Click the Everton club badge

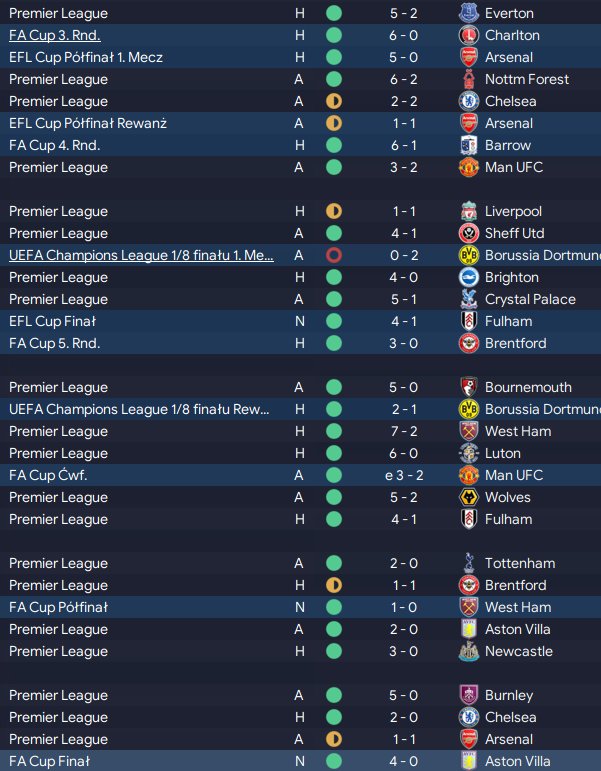[467, 14]
